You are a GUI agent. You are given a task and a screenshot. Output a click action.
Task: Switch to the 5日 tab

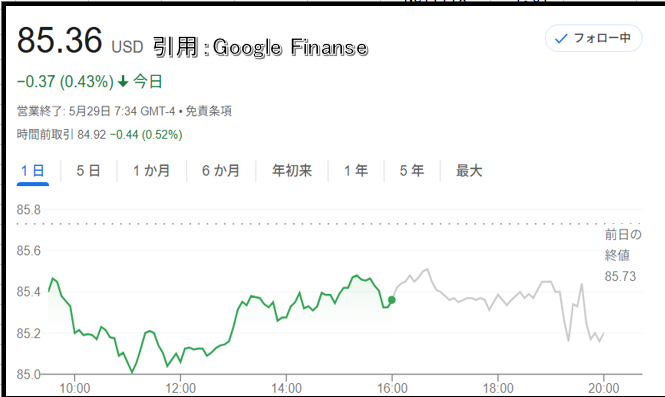[x=88, y=171]
